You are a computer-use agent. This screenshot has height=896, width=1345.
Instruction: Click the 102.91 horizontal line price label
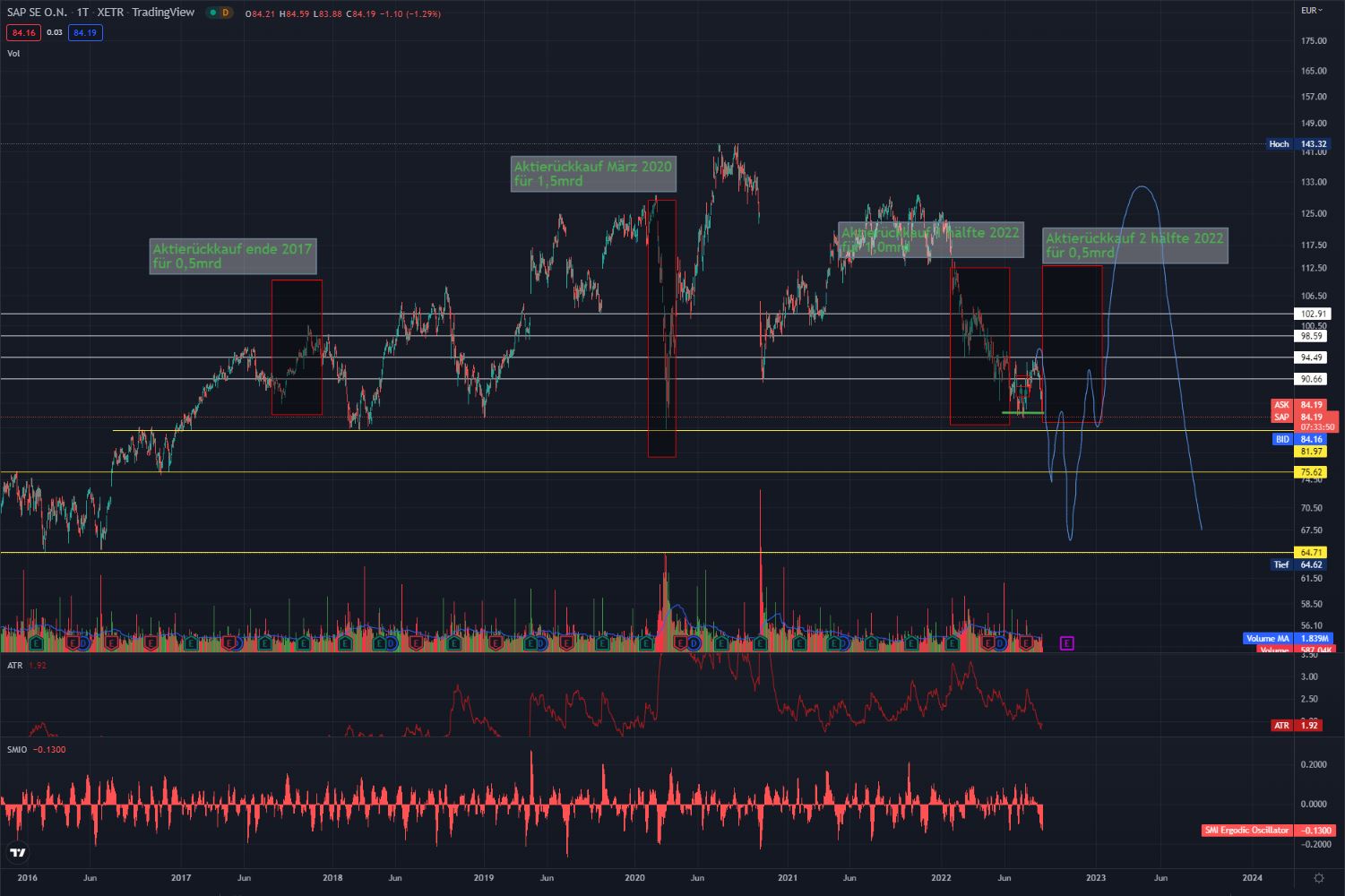point(1312,314)
